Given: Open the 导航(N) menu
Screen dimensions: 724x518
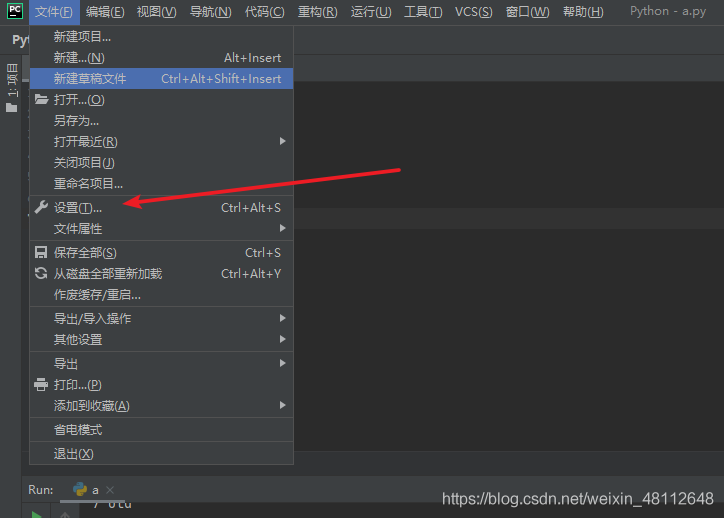Looking at the screenshot, I should pyautogui.click(x=211, y=12).
